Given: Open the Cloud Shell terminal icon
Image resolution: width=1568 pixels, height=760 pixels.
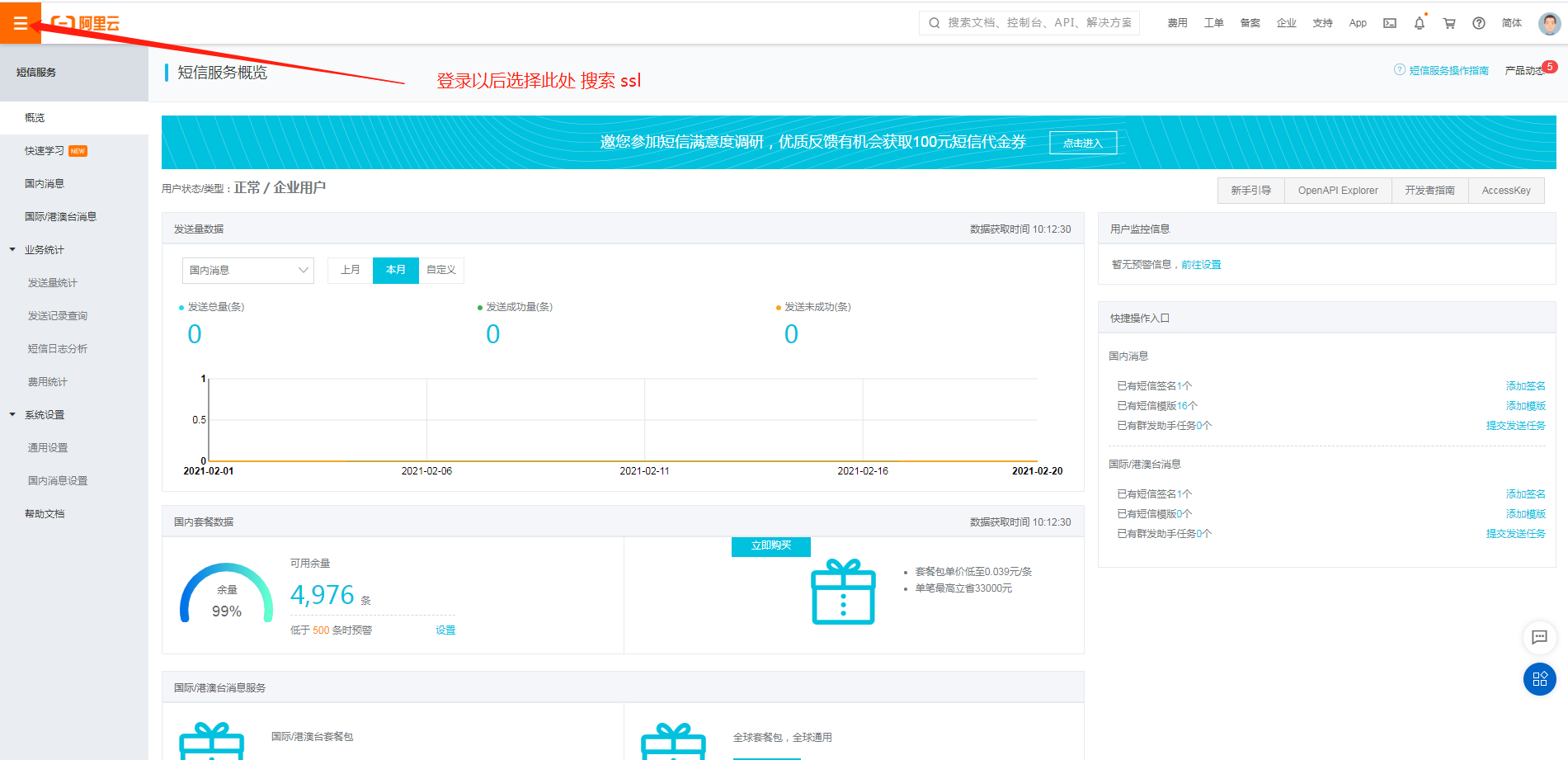Looking at the screenshot, I should (x=1390, y=23).
